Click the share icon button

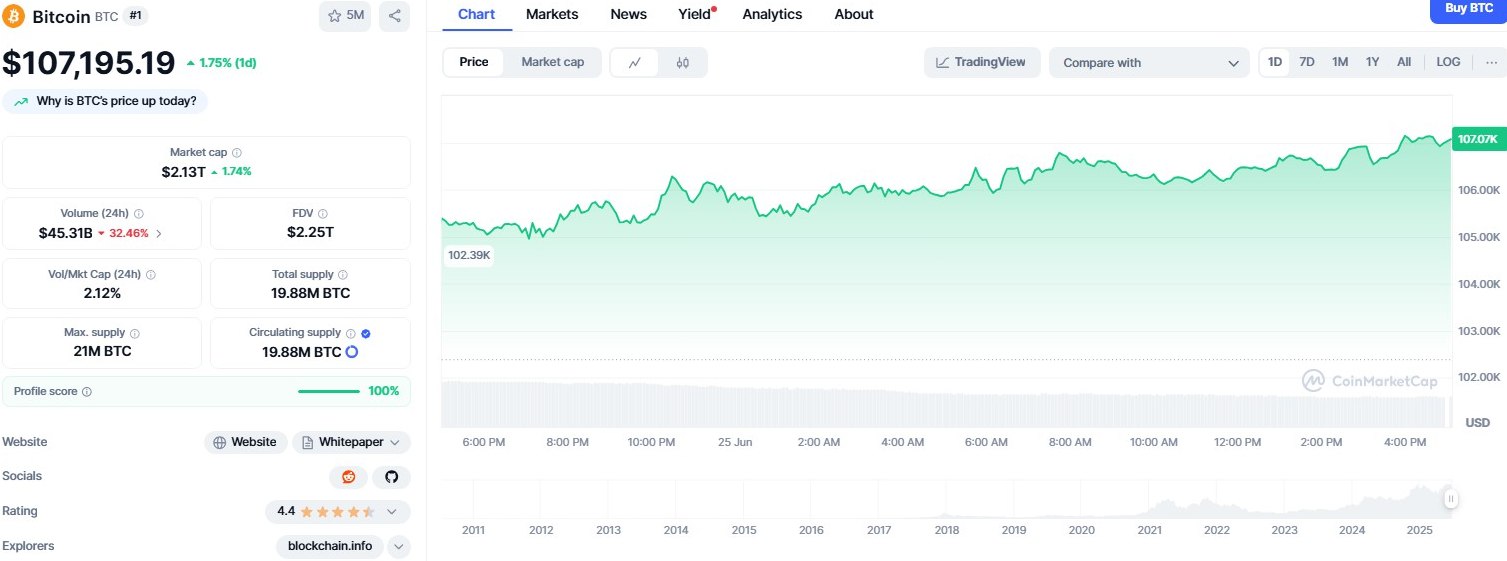click(x=394, y=16)
